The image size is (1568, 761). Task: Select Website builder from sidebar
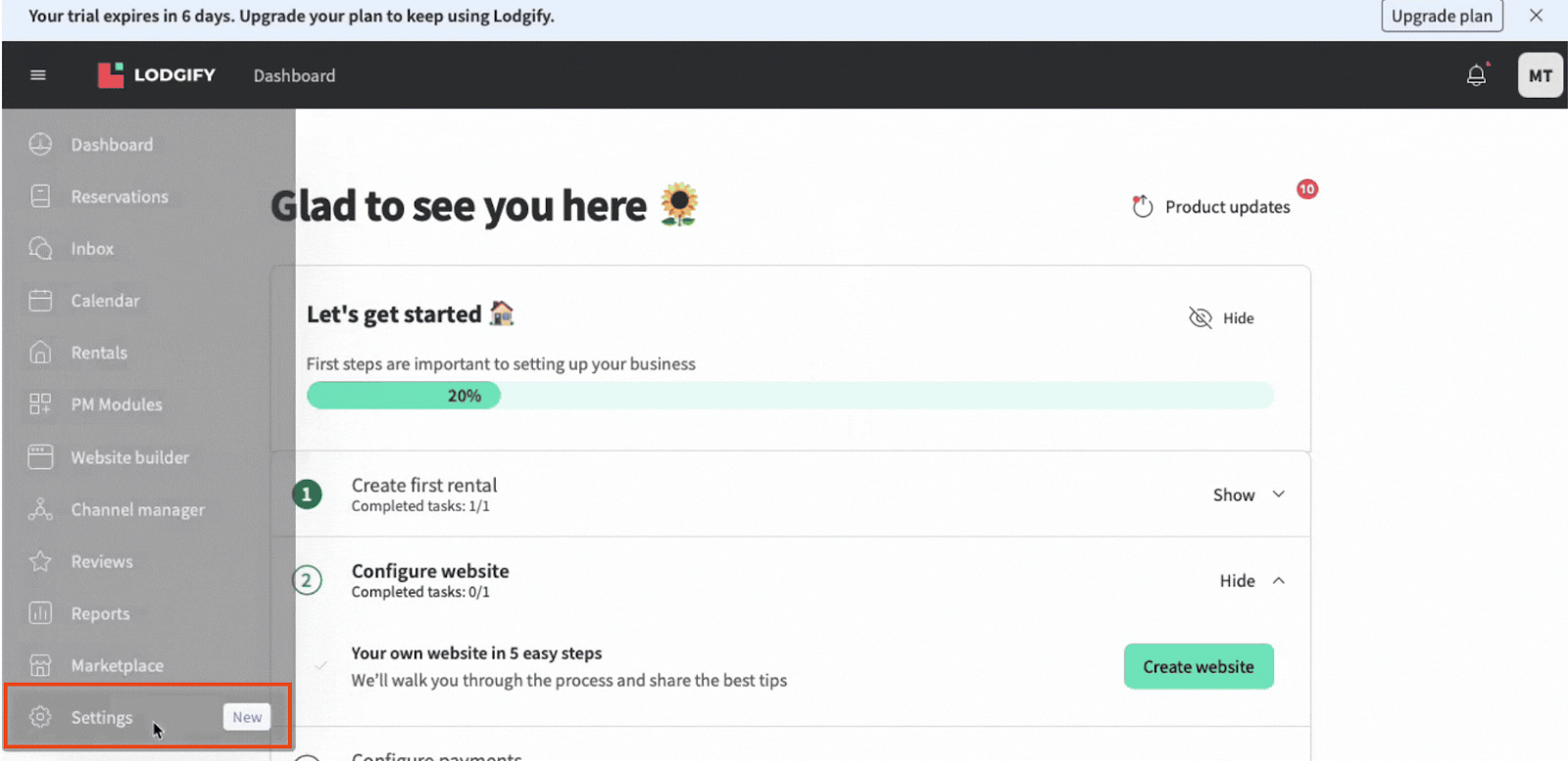click(x=129, y=457)
